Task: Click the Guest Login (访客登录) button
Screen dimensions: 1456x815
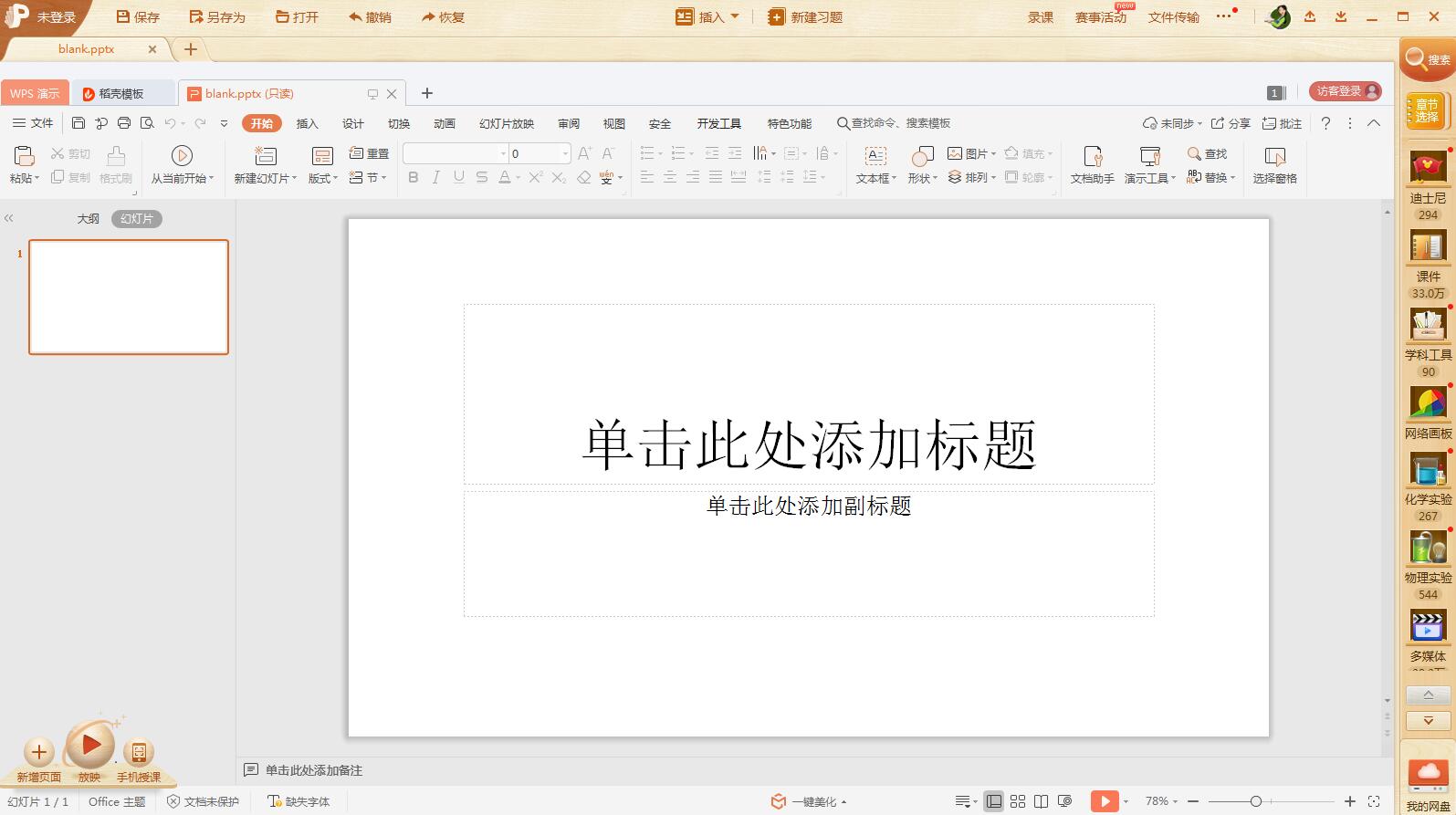Action: coord(1345,91)
